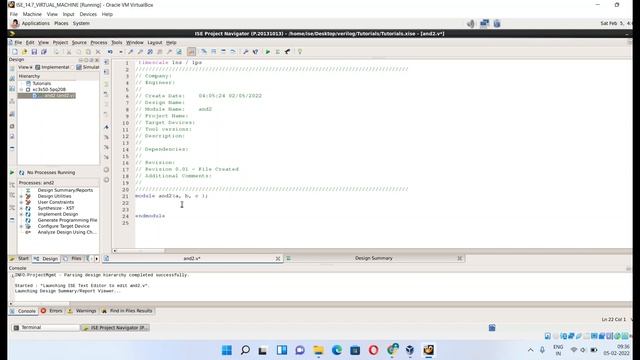
Task: Click the rerun icon beside No Processes Running
Action: pos(22,173)
